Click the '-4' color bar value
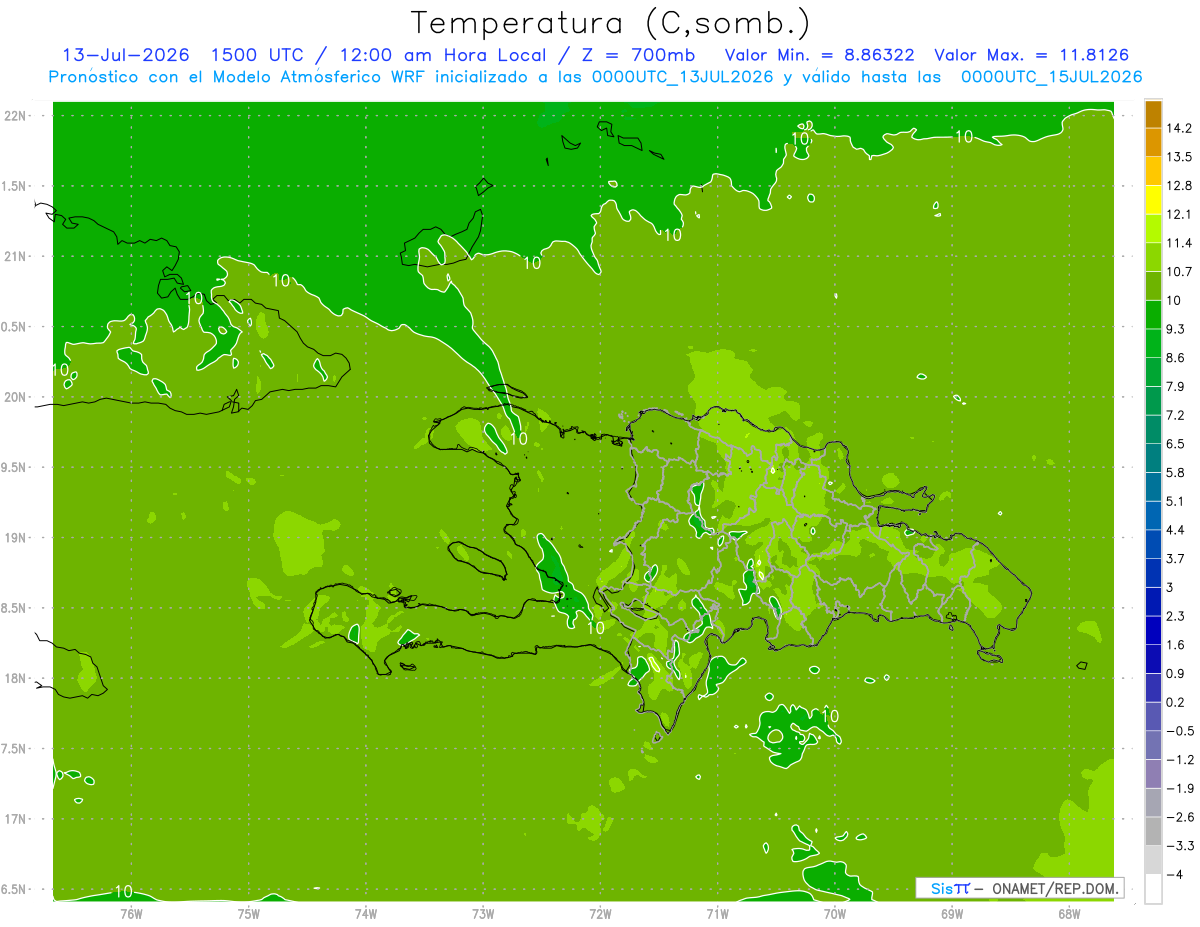This screenshot has width=1200, height=927. click(x=1175, y=874)
